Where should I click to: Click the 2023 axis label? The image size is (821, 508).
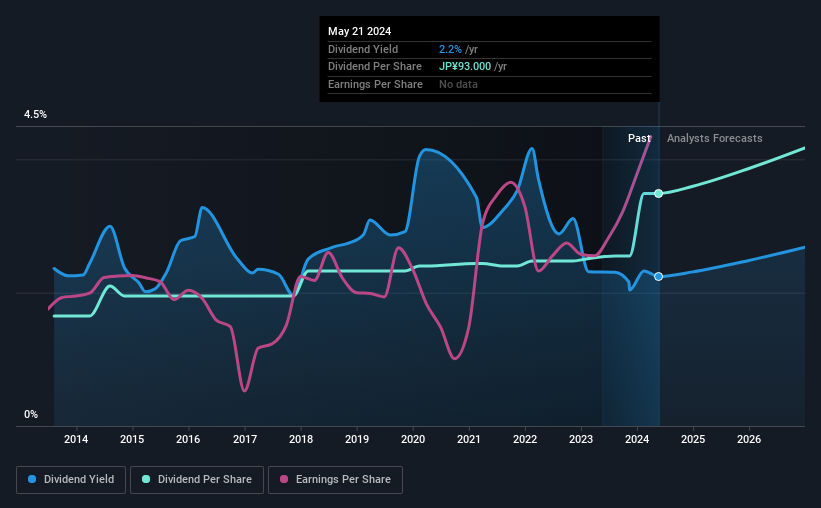pos(581,439)
